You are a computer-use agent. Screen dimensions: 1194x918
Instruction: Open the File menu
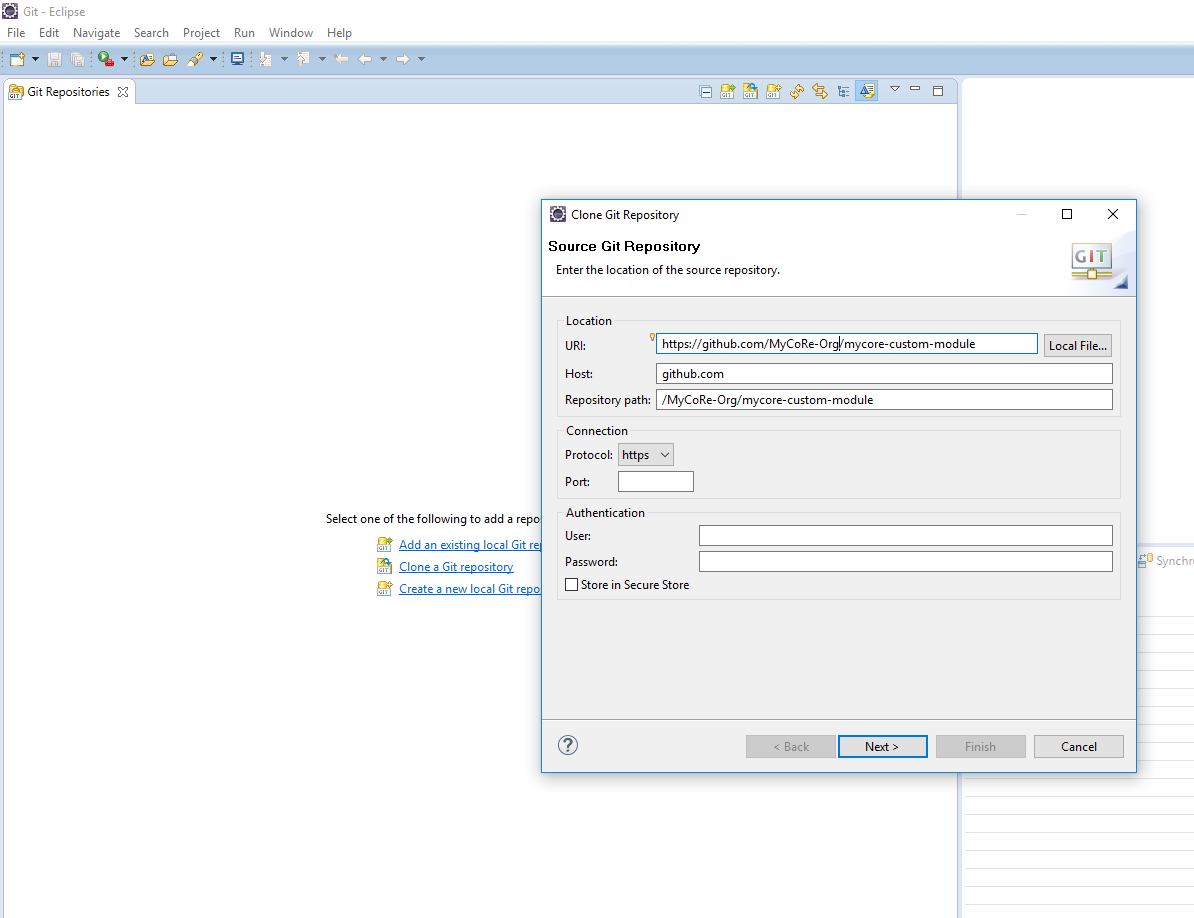pyautogui.click(x=16, y=33)
